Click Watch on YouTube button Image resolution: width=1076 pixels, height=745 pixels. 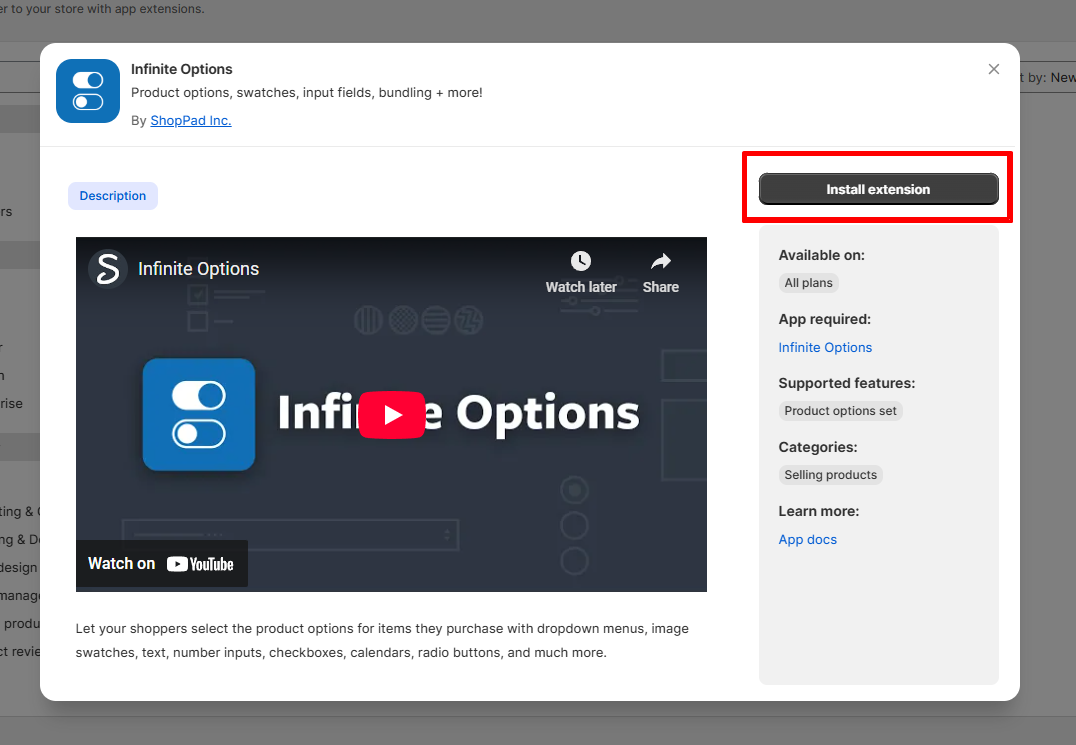click(x=161, y=564)
